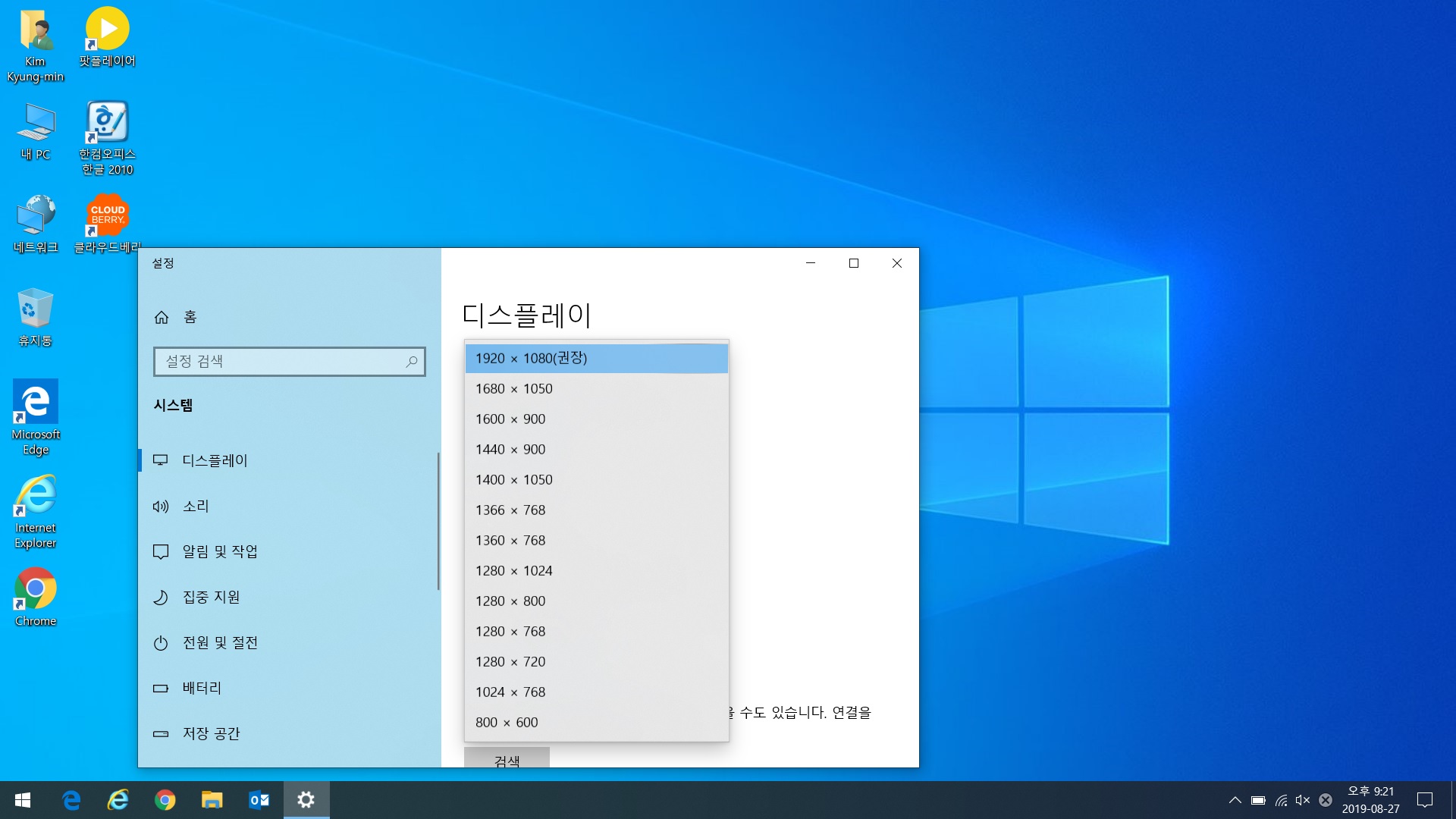This screenshot has width=1456, height=819.
Task: Select Microsoft Edge desktop shortcut
Action: coord(35,418)
